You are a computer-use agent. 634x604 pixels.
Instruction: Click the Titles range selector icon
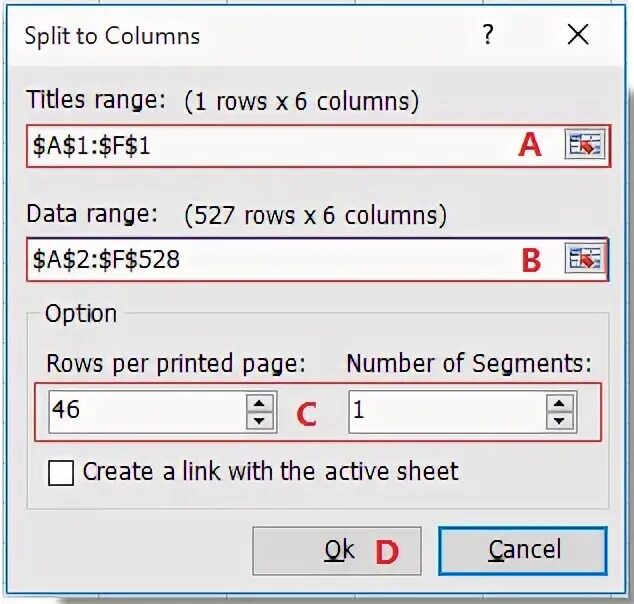(x=585, y=146)
